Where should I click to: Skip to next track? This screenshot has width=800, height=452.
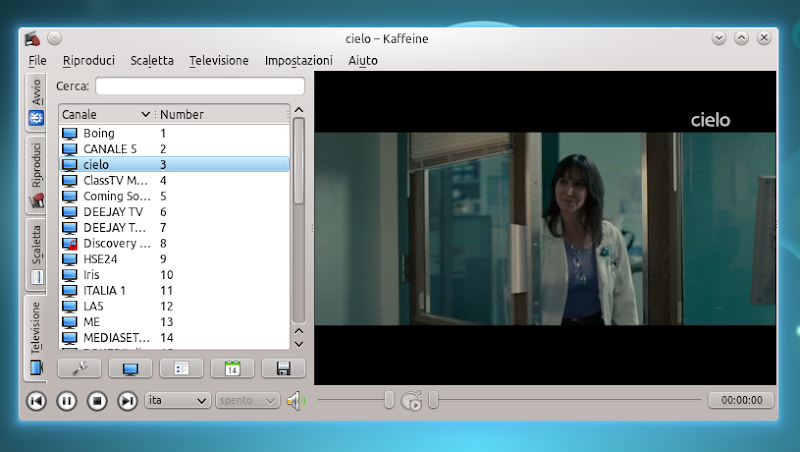click(x=128, y=401)
